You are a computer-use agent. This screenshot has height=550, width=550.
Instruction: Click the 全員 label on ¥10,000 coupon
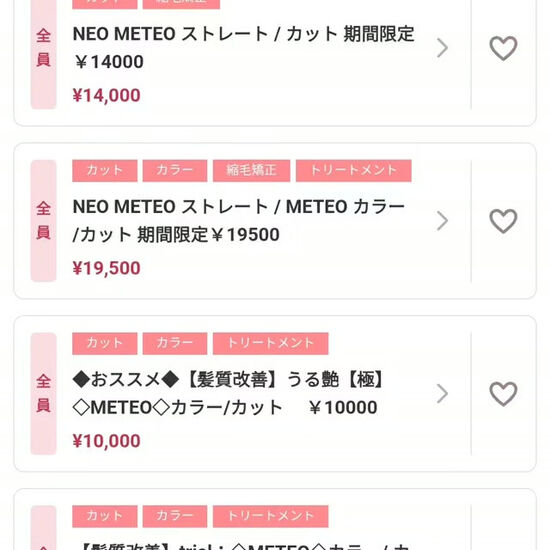point(43,394)
